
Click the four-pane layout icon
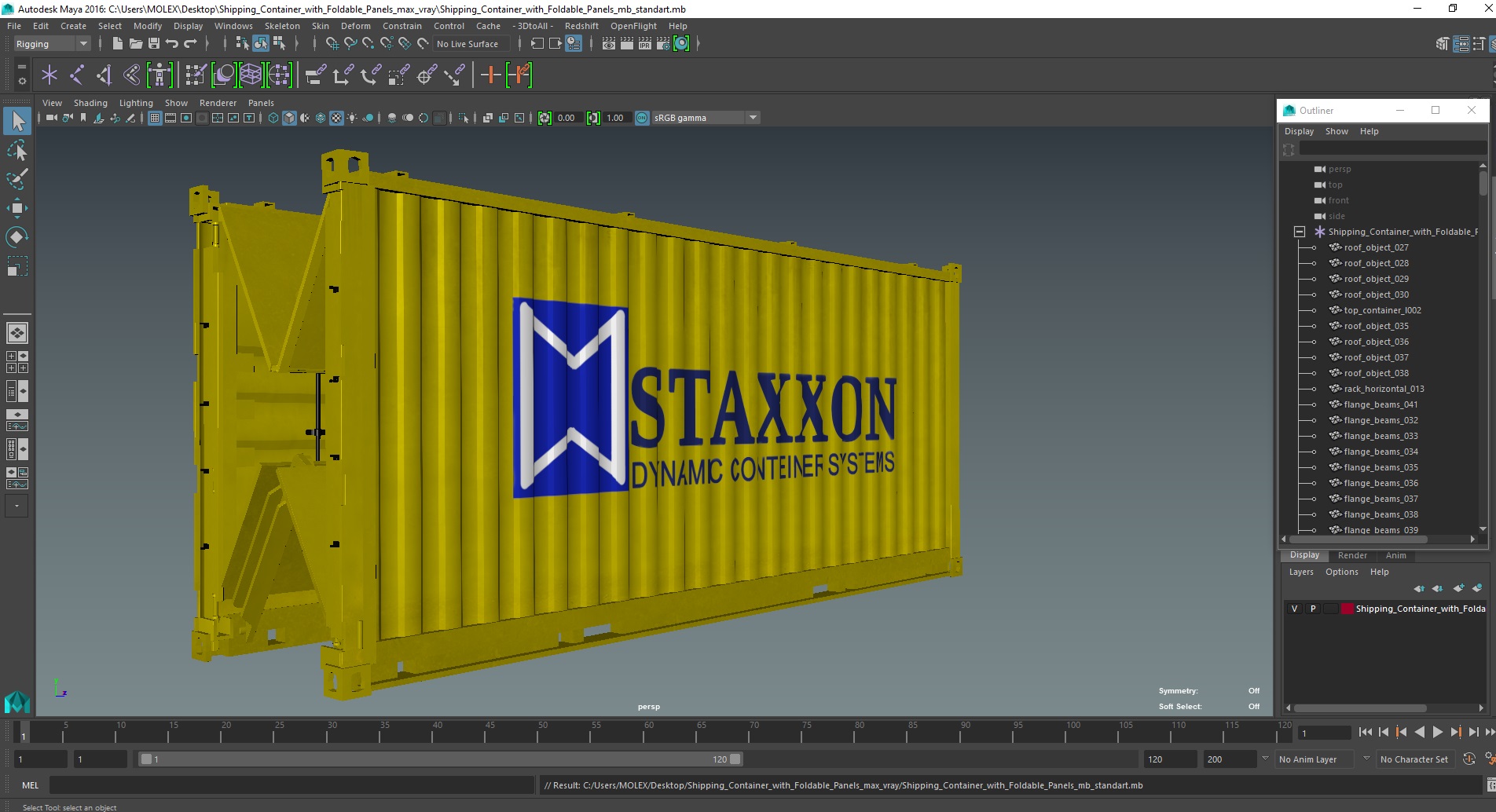17,362
